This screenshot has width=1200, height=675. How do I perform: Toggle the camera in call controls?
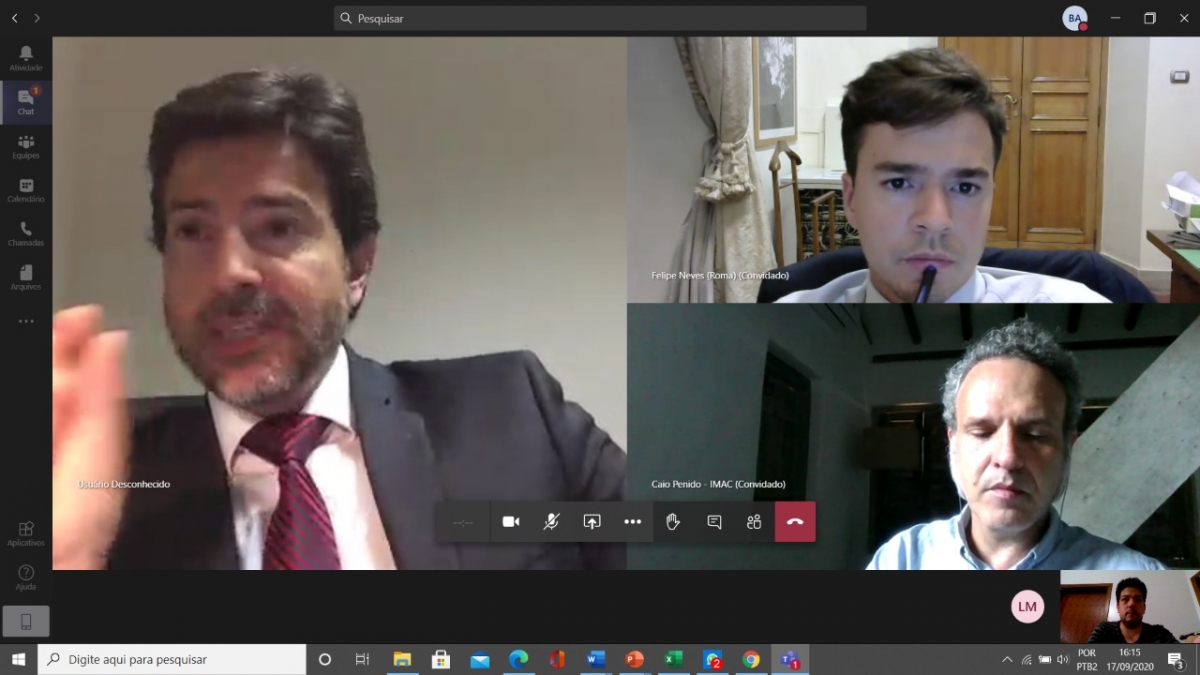click(511, 522)
